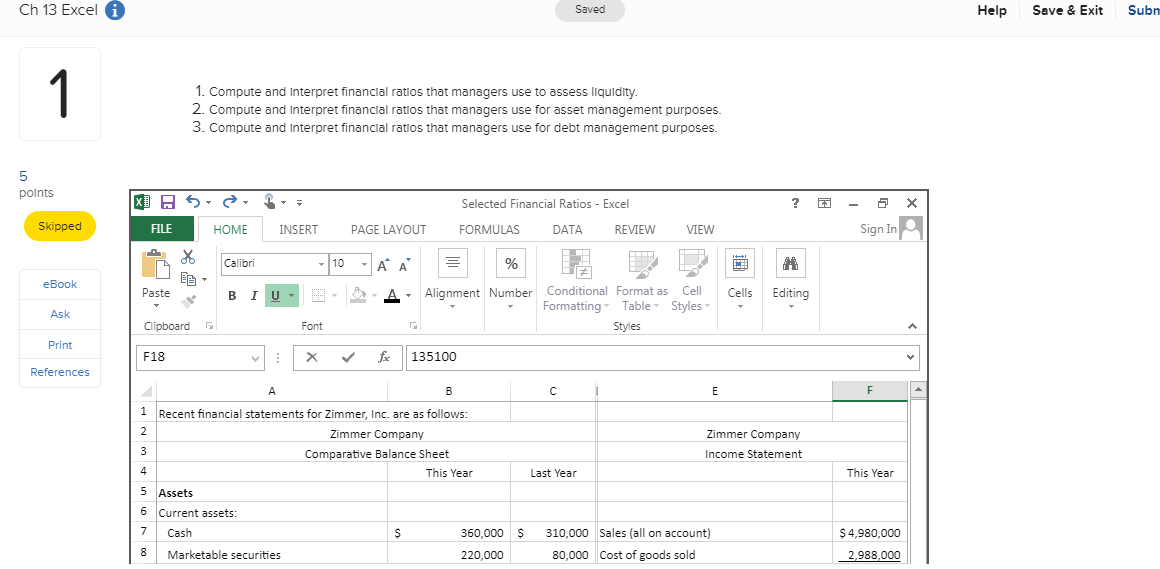
Task: Cut selection with scissors icon
Action: click(x=189, y=256)
